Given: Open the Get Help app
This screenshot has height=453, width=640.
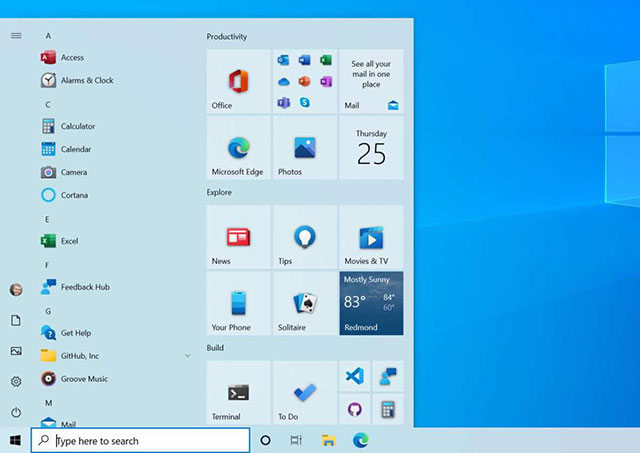Looking at the screenshot, I should tap(114, 333).
